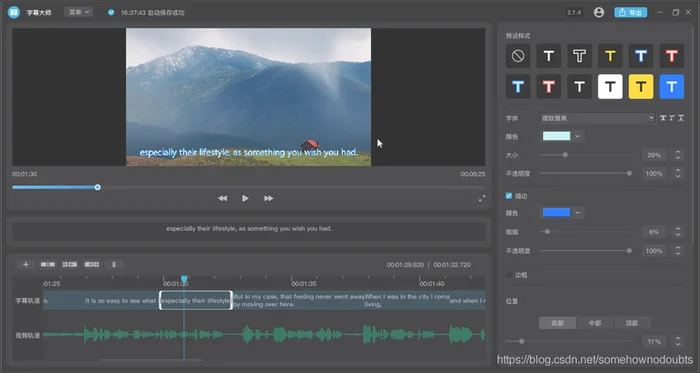The width and height of the screenshot is (700, 373).
Task: Apply plain white T preset beside the no-style icon
Action: tap(549, 56)
